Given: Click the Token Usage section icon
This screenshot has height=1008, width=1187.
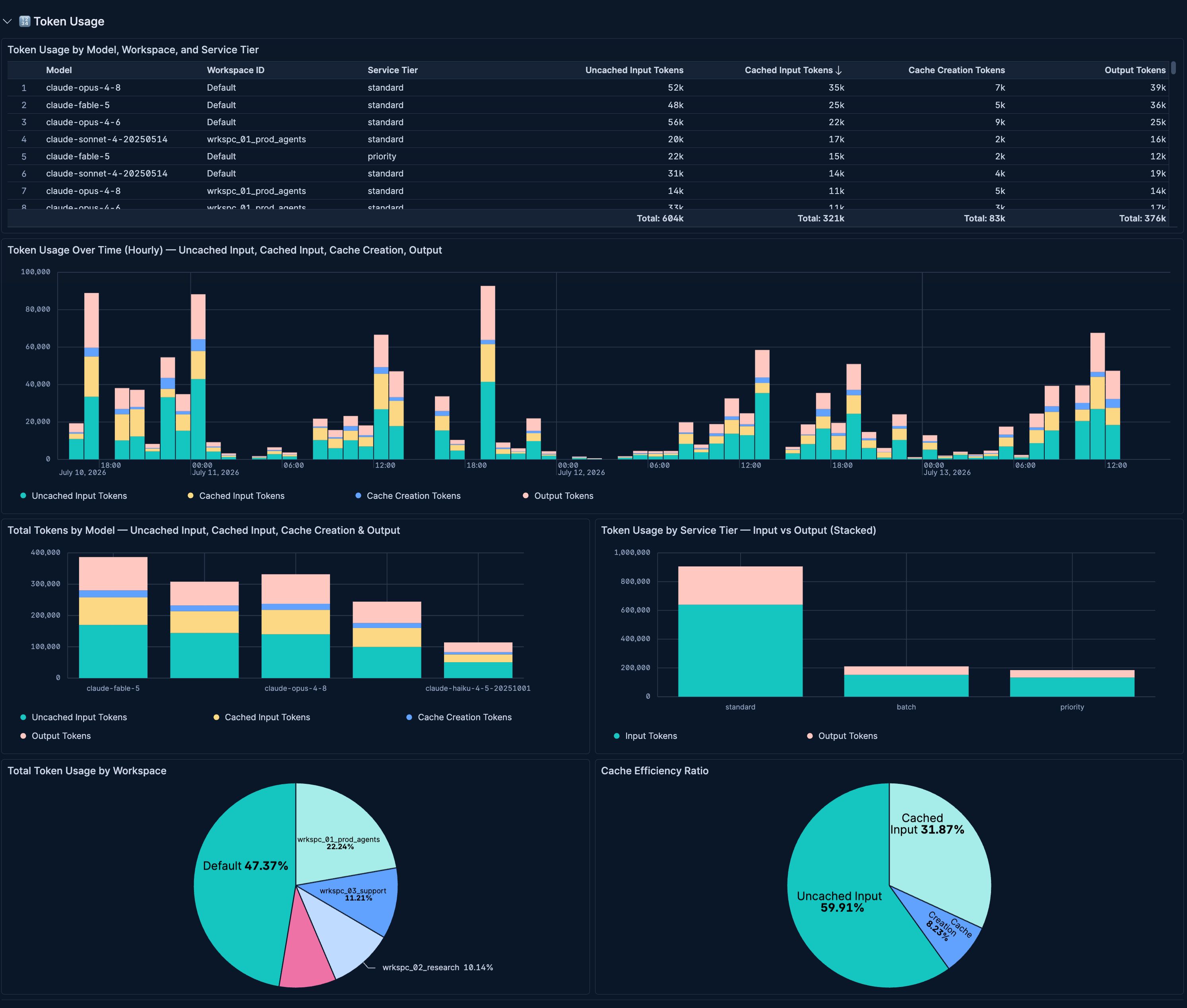Looking at the screenshot, I should pyautogui.click(x=25, y=22).
